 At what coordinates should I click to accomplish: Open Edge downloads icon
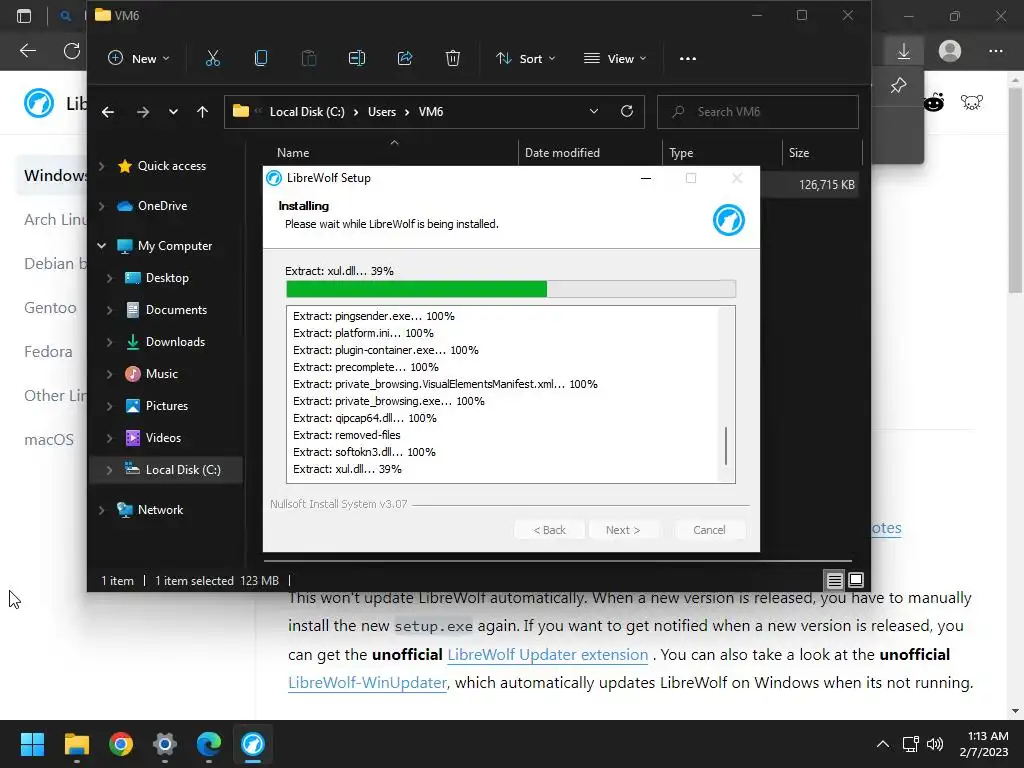point(904,51)
